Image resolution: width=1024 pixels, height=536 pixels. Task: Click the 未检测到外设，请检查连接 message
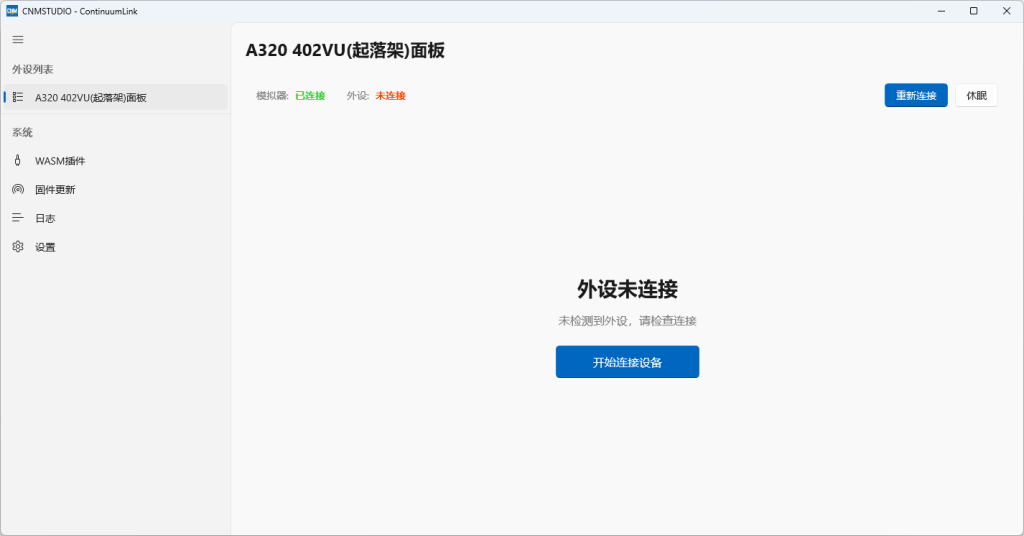[627, 321]
